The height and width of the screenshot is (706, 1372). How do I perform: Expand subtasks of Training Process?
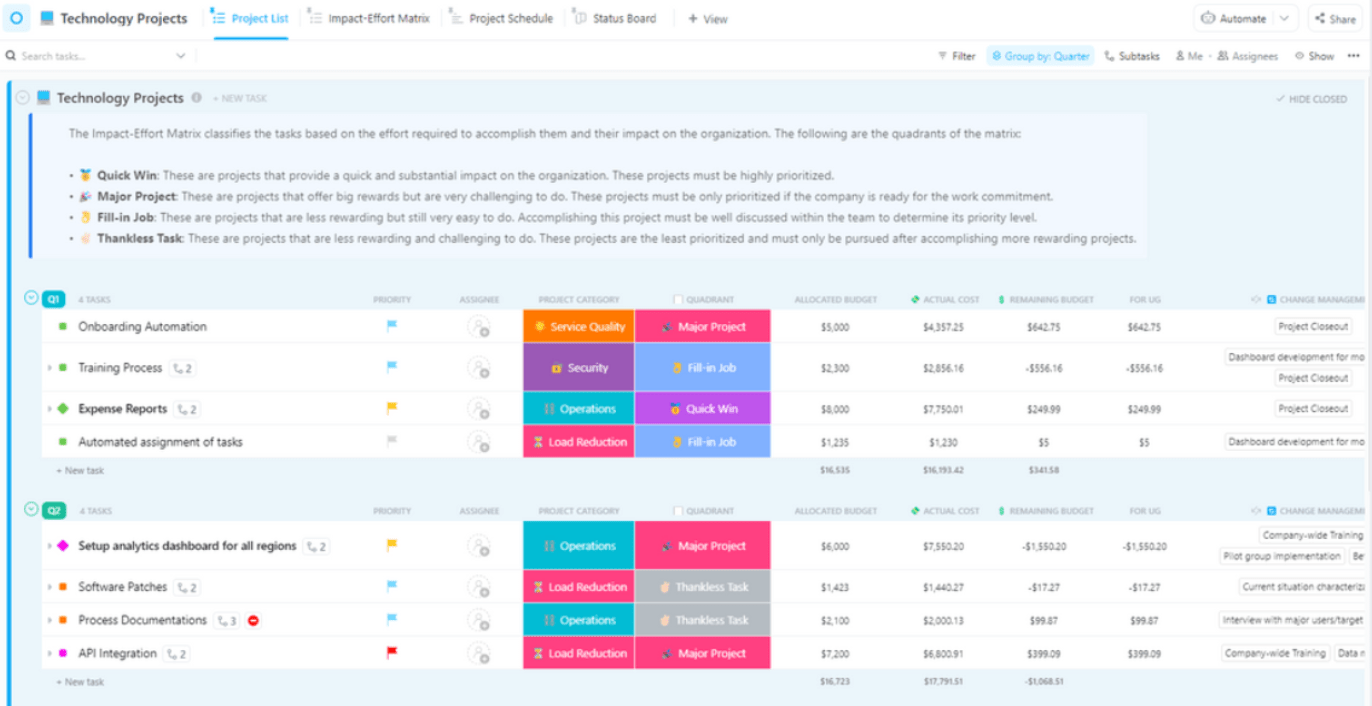coord(49,368)
